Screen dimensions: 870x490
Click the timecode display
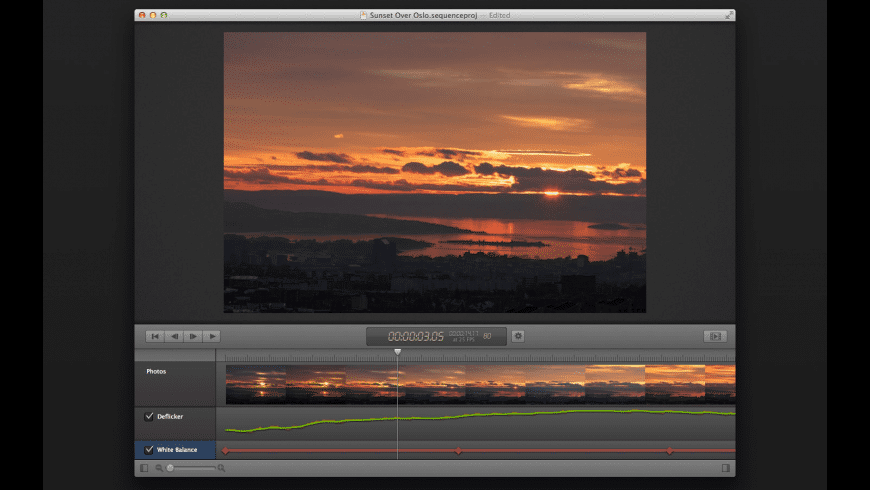415,336
